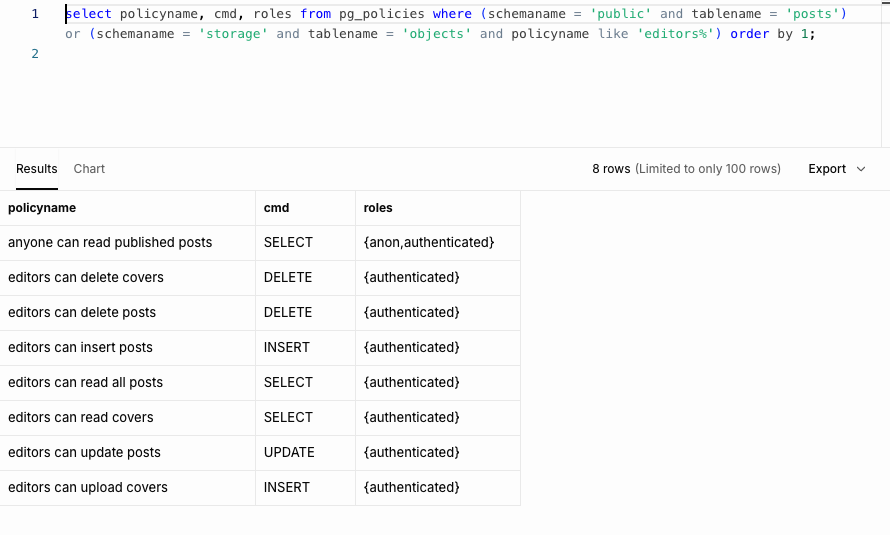The height and width of the screenshot is (535, 890).
Task: Click the cmd column header
Action: [x=305, y=208]
